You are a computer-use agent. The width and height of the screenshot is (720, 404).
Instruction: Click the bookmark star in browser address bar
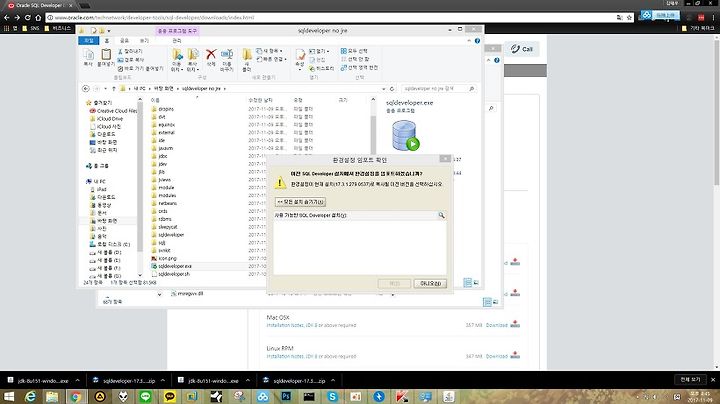[x=630, y=17]
